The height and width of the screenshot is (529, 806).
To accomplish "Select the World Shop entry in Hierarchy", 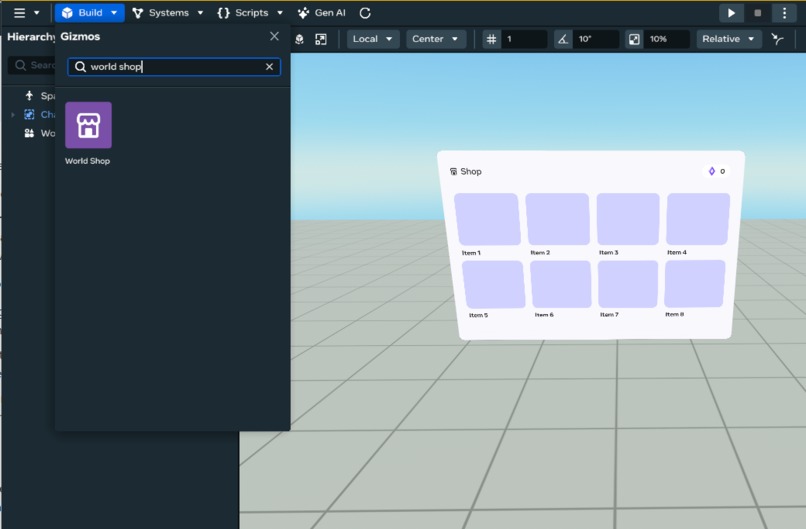I will coord(40,133).
